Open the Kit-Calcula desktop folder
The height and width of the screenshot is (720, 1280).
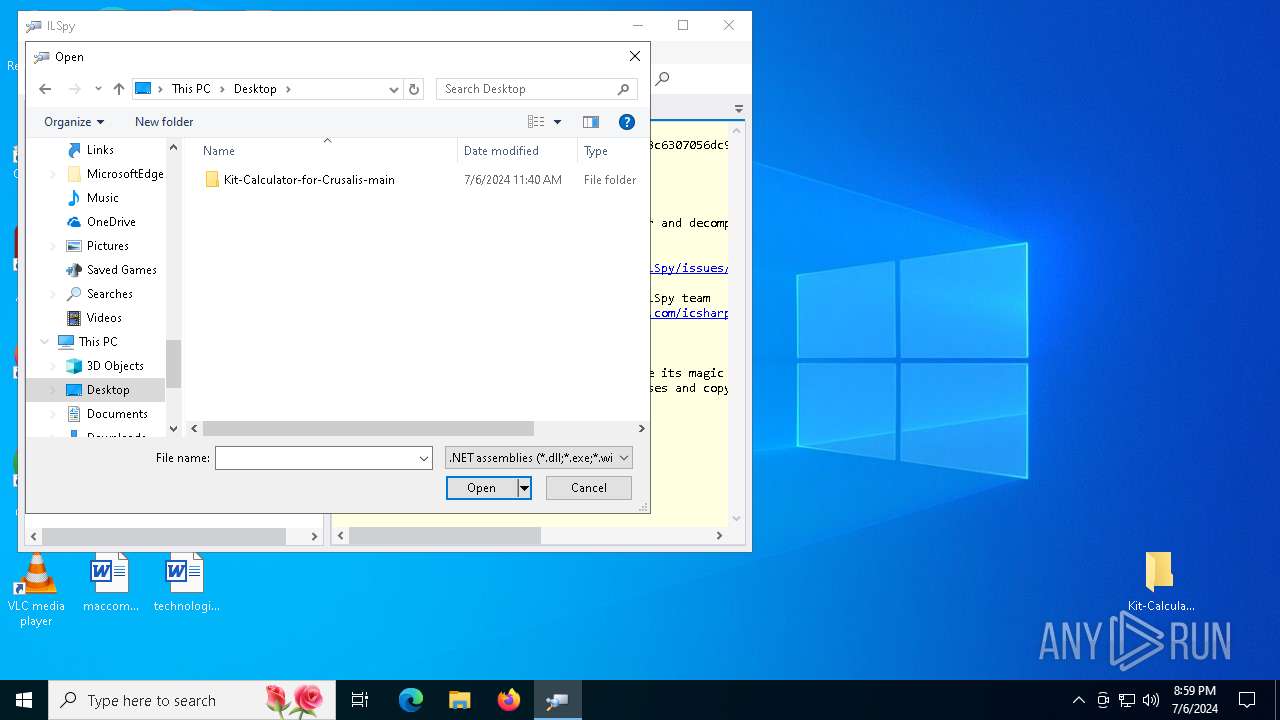click(x=1160, y=582)
